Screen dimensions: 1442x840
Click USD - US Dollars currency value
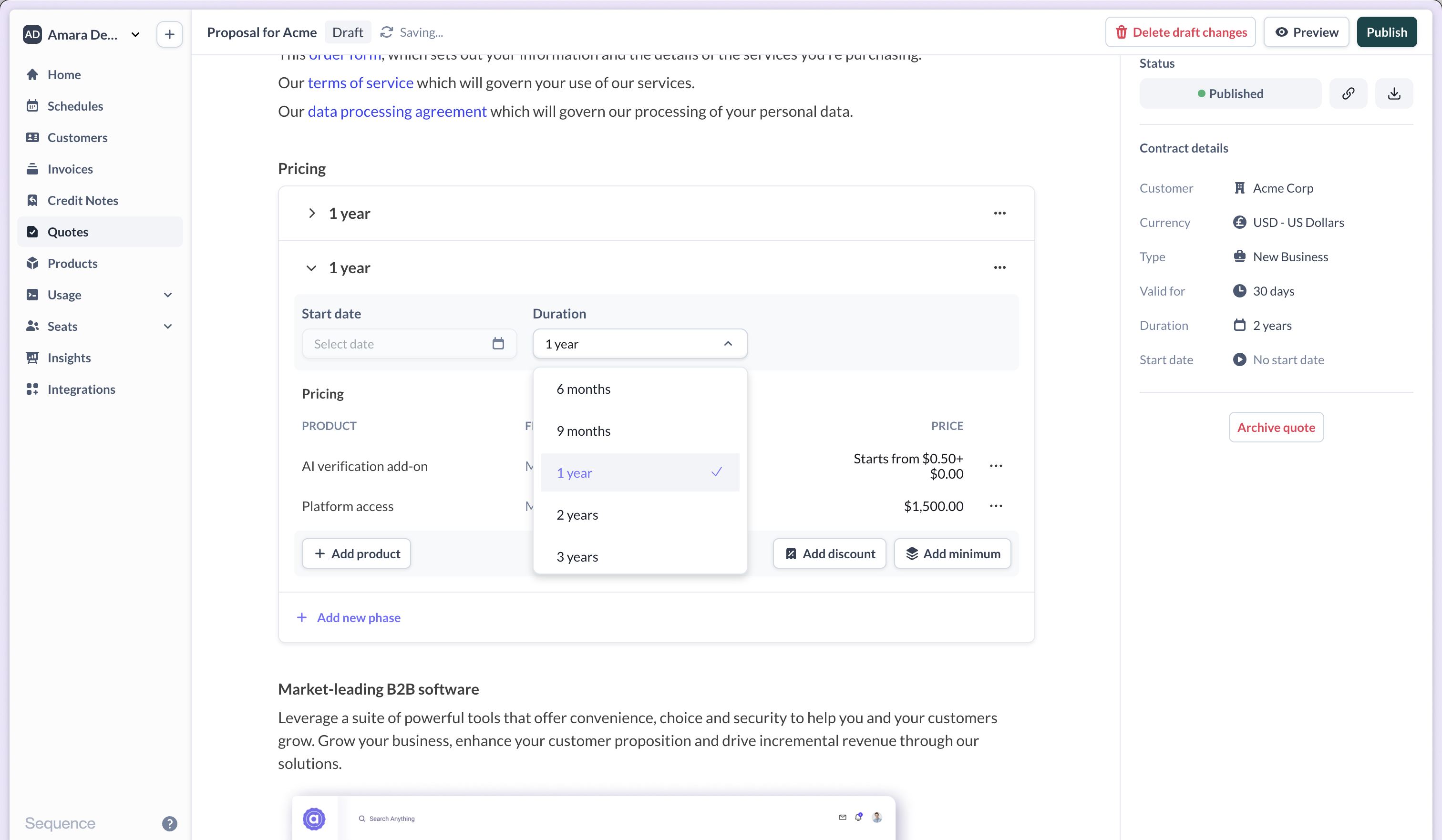[1298, 222]
